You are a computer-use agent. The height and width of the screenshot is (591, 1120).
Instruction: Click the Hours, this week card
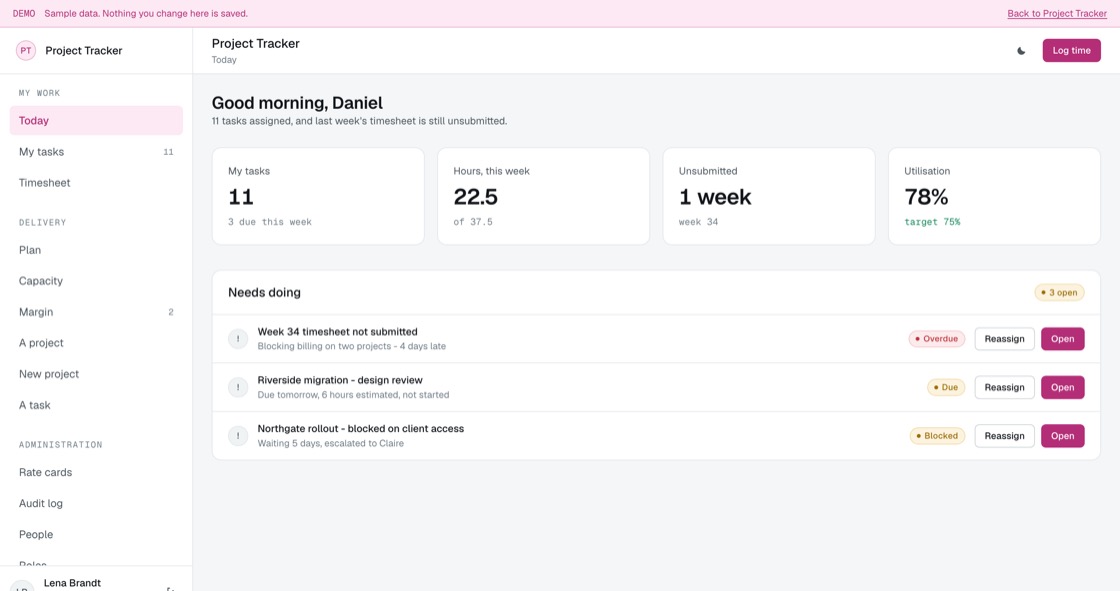(544, 197)
